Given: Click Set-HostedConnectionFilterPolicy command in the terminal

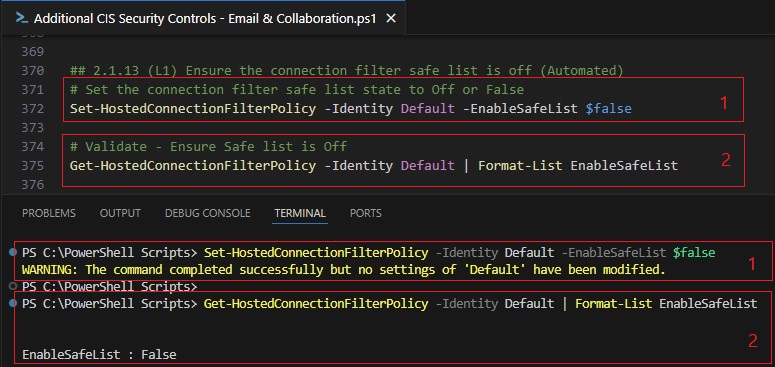Looking at the screenshot, I should click(316, 252).
